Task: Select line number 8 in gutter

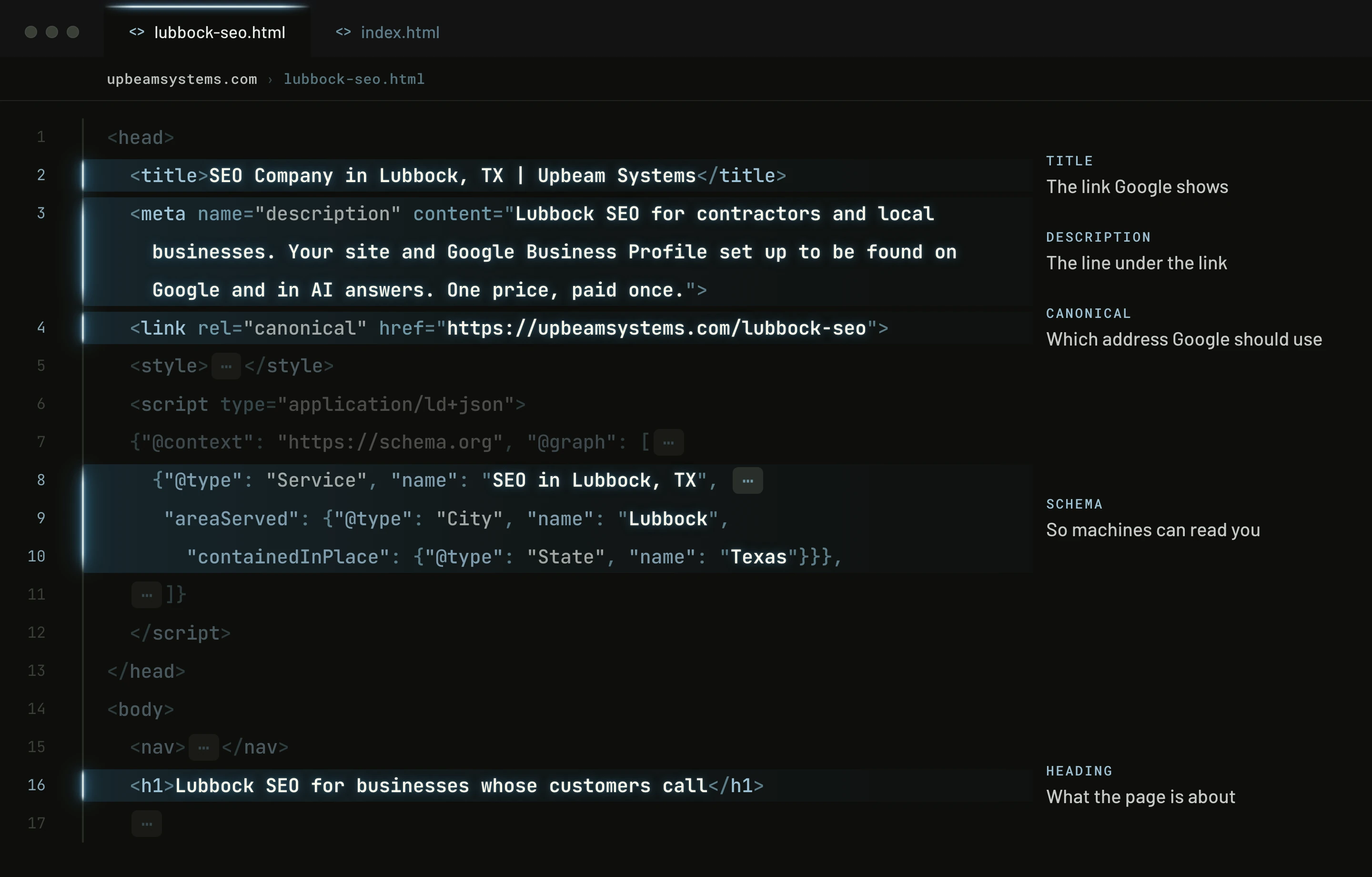Action: (x=41, y=480)
